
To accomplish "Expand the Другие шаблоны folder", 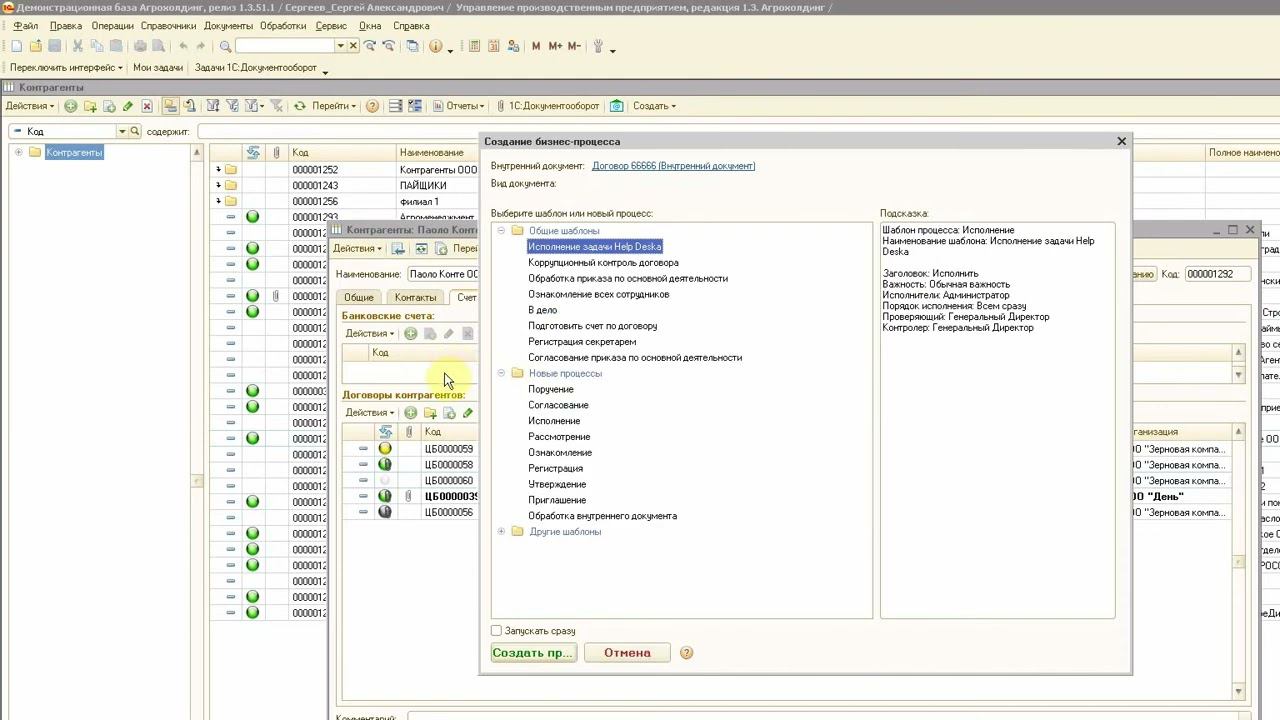I will pyautogui.click(x=501, y=532).
